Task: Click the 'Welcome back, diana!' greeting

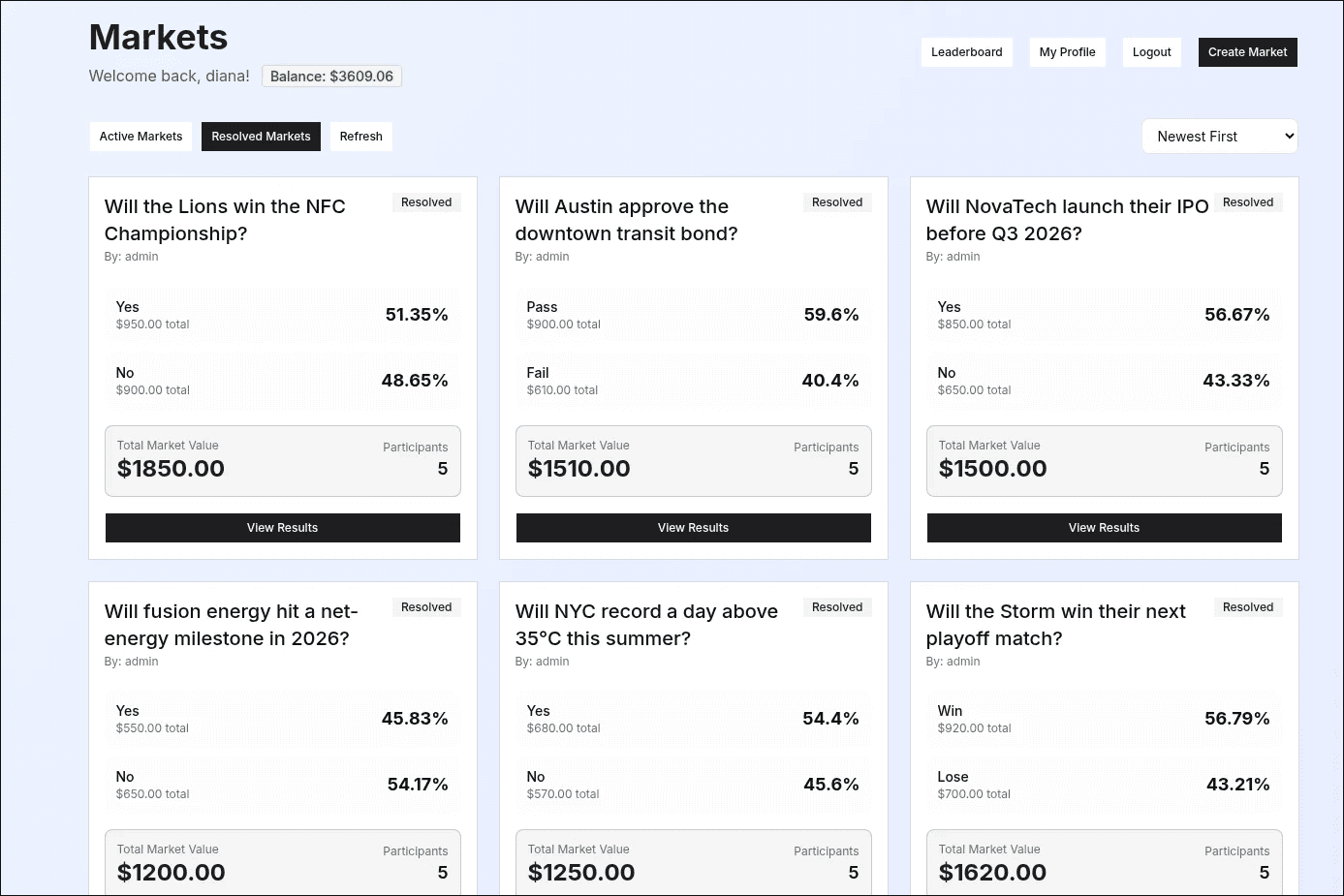Action: click(x=169, y=76)
